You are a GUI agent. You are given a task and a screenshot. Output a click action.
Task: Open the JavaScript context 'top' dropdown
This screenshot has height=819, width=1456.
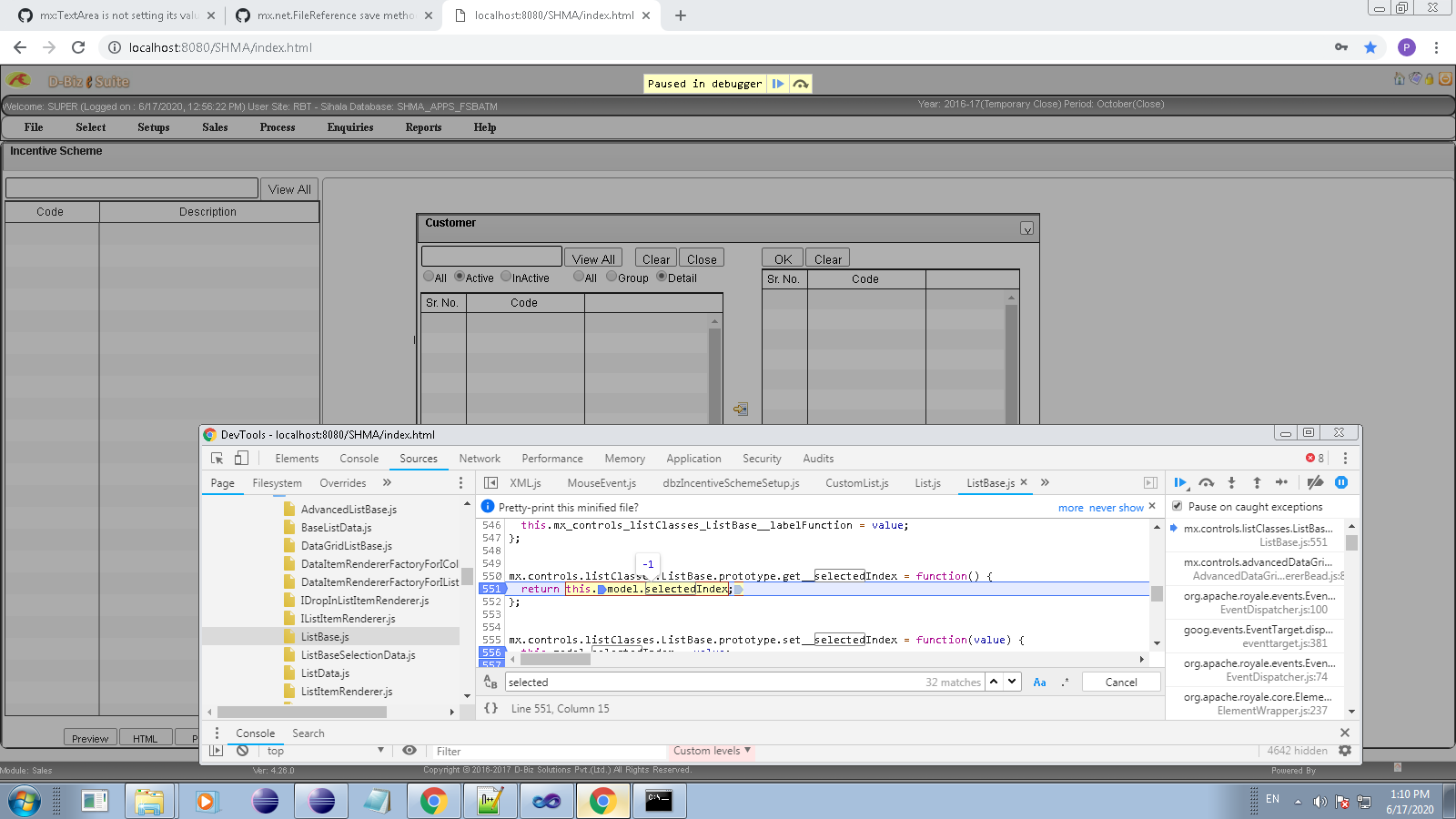coord(326,751)
